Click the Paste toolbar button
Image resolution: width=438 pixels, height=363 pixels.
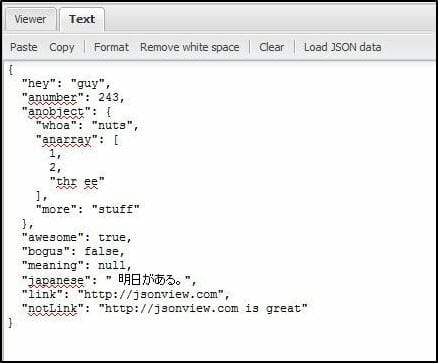click(x=24, y=47)
